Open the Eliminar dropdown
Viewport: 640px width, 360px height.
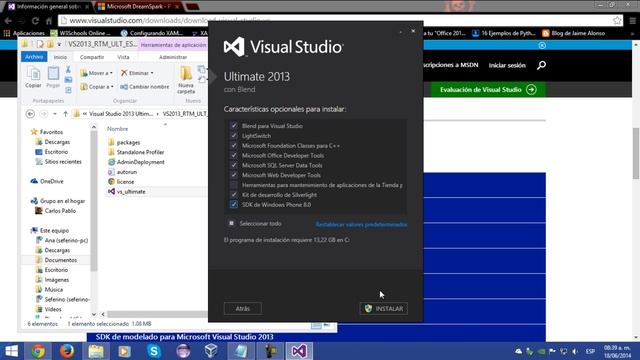coord(137,73)
